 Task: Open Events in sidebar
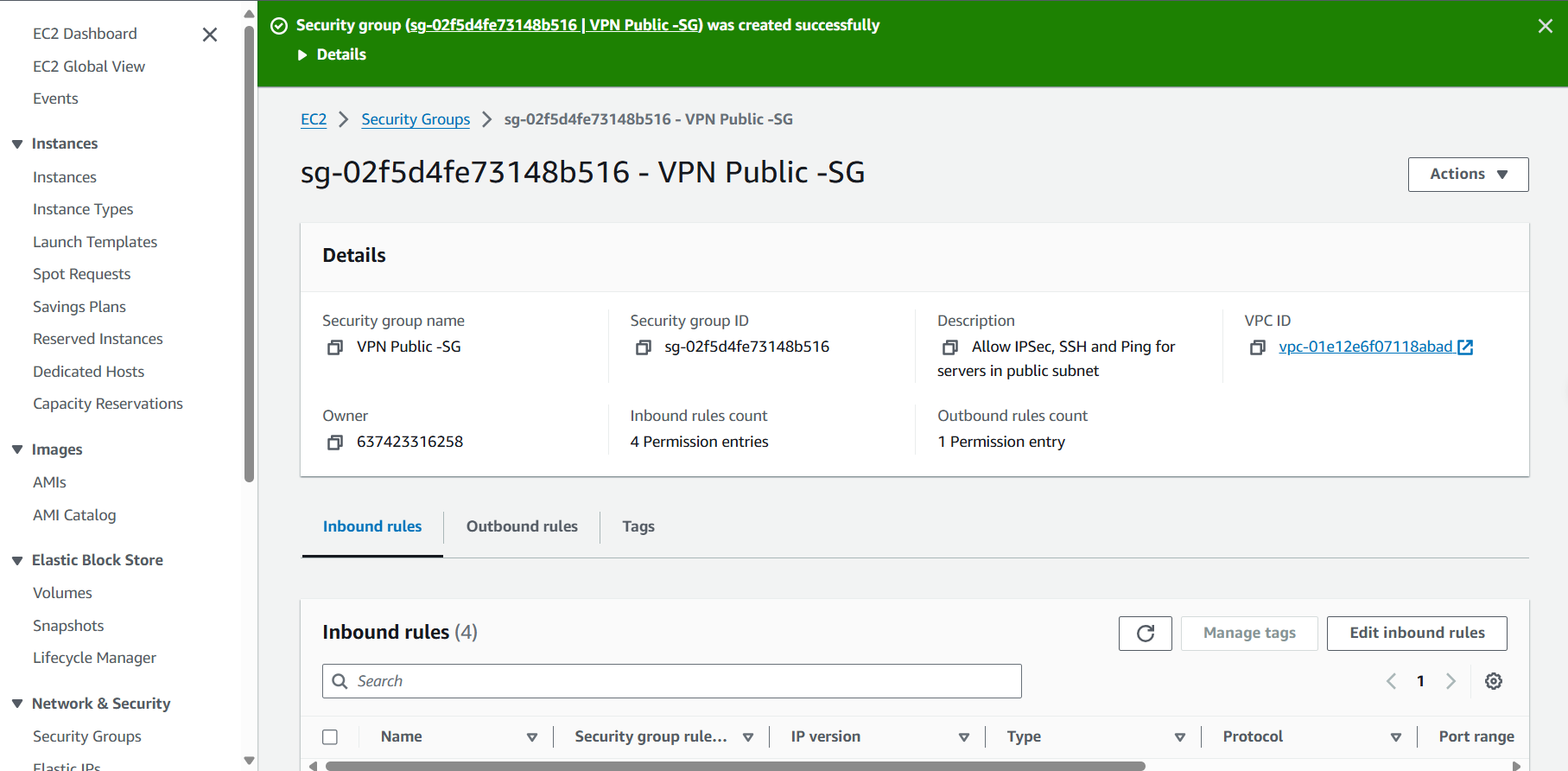[55, 99]
